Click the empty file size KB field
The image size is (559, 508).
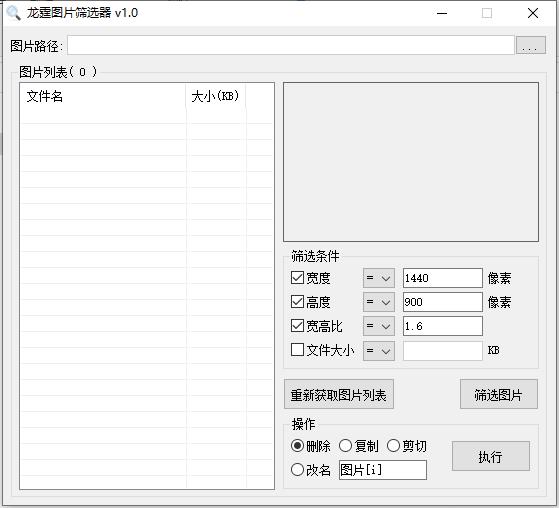443,351
